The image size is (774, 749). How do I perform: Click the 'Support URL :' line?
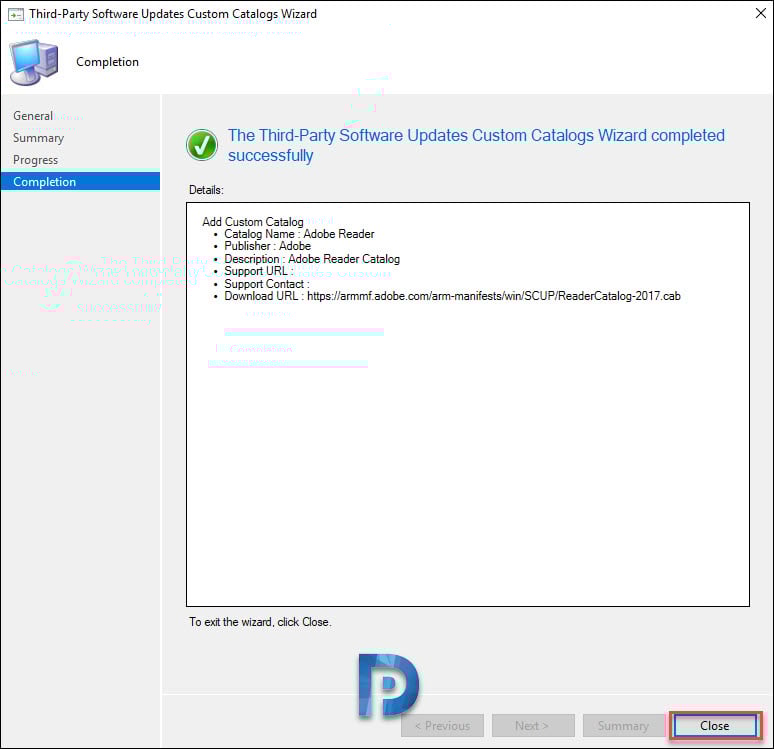[259, 271]
